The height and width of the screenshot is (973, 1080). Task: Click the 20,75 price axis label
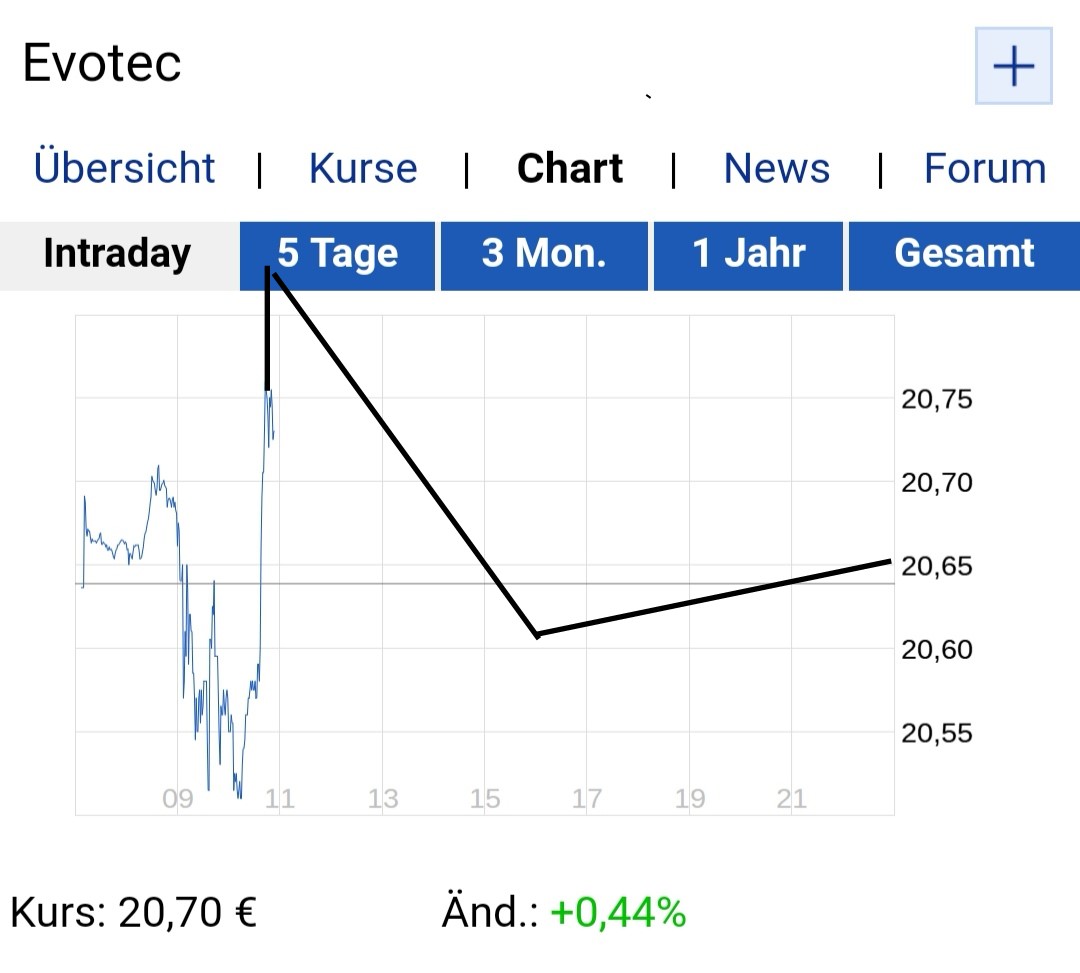pos(937,400)
